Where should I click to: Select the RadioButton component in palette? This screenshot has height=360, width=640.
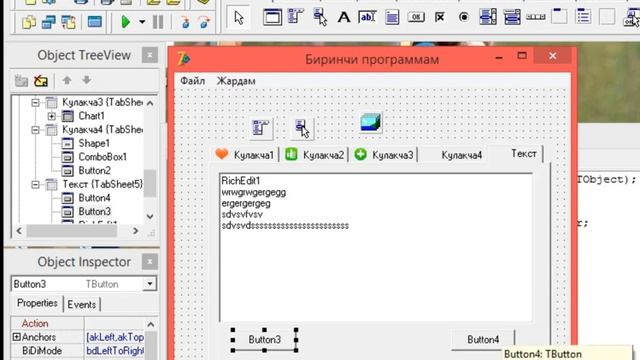464,17
